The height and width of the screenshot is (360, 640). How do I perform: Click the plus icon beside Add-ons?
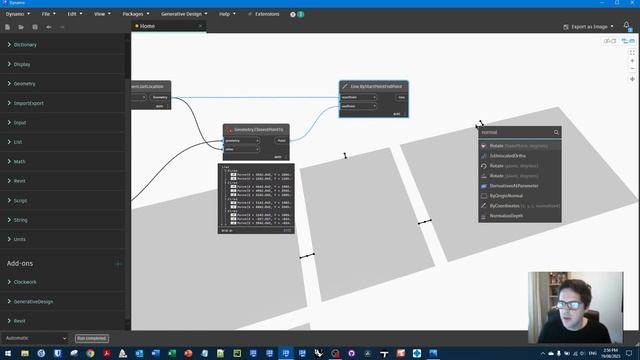pos(118,264)
